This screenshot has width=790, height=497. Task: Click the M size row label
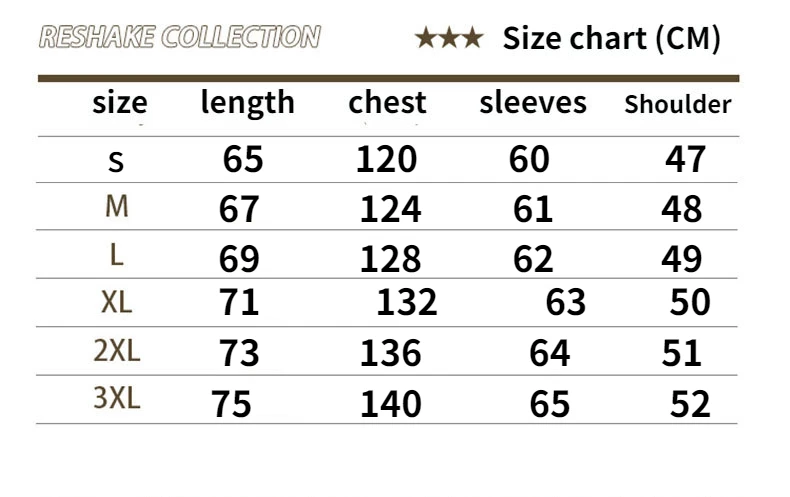coord(117,206)
